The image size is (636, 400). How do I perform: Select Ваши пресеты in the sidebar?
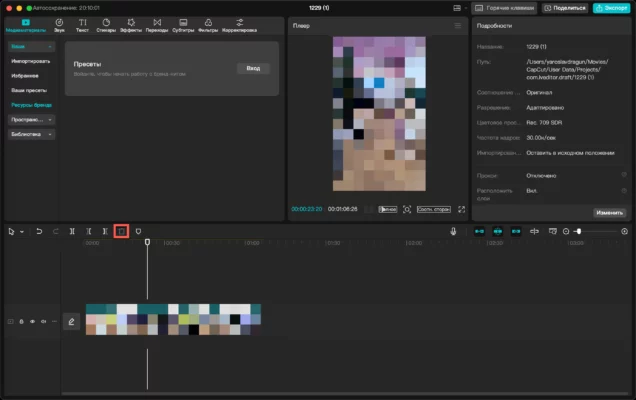pos(29,90)
